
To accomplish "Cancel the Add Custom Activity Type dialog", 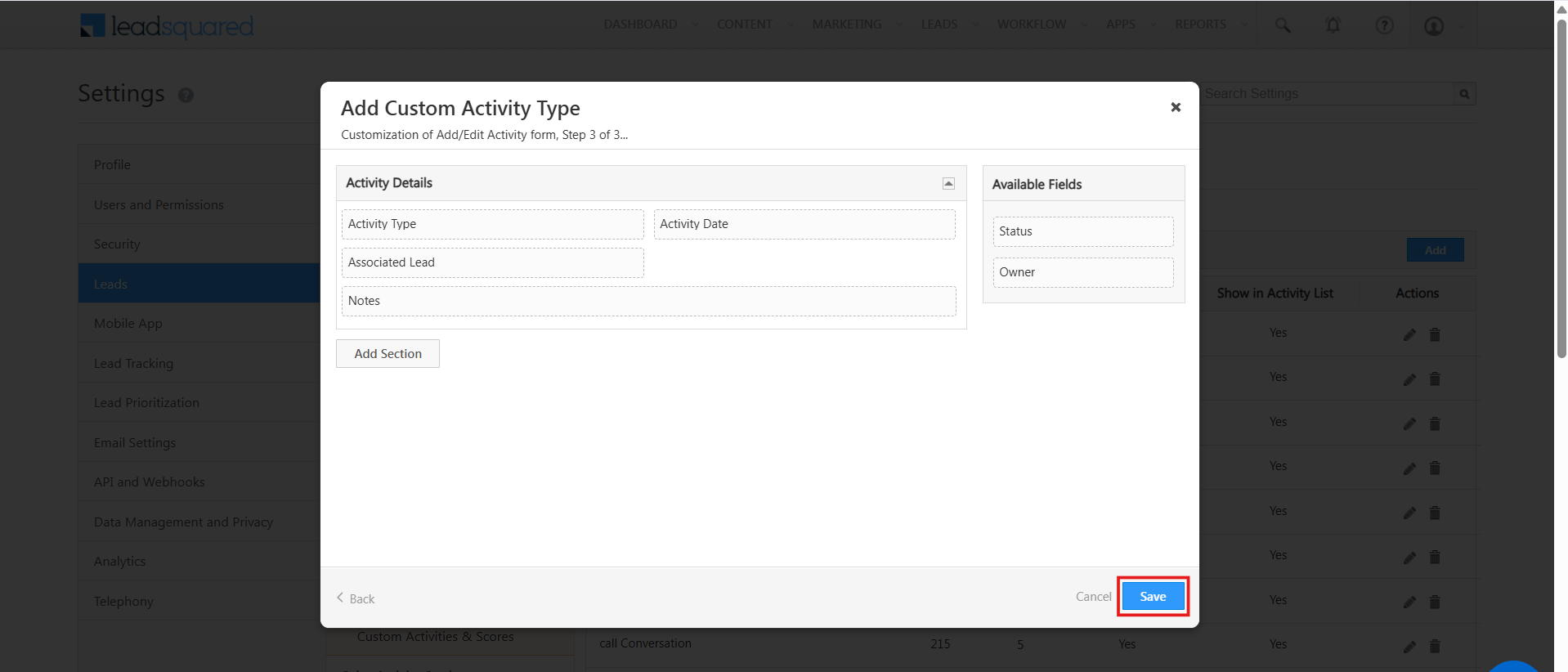I will [1093, 597].
